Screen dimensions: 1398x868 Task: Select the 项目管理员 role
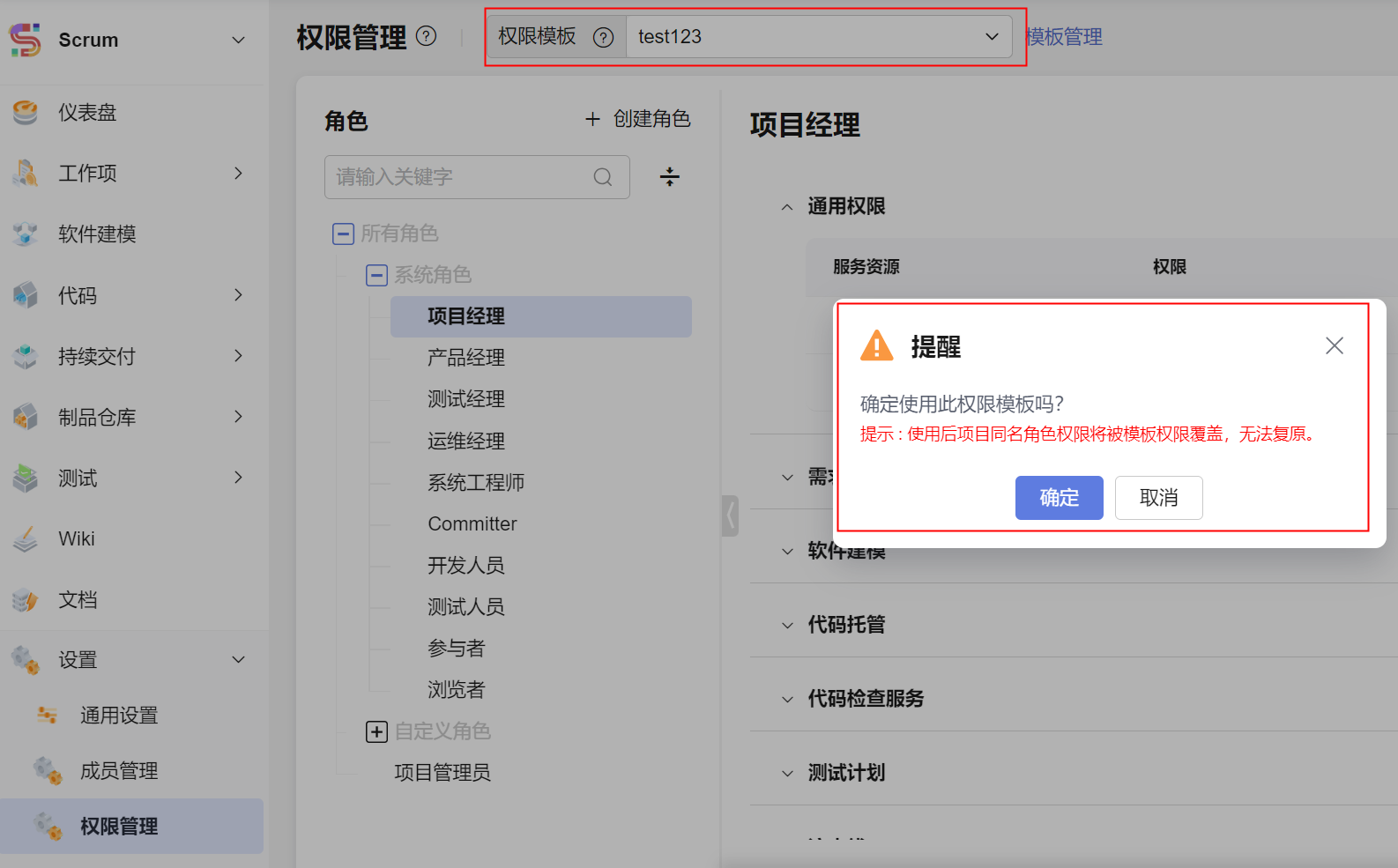click(442, 773)
